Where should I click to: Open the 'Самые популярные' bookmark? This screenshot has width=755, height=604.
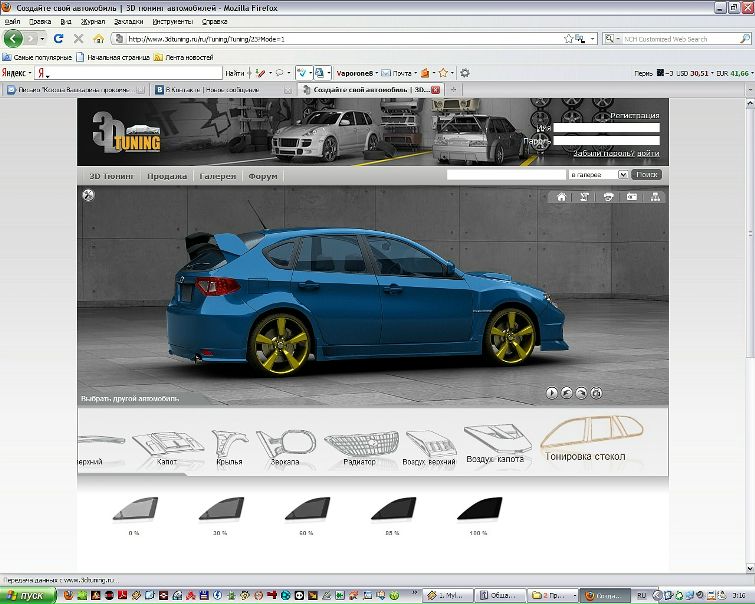click(37, 57)
